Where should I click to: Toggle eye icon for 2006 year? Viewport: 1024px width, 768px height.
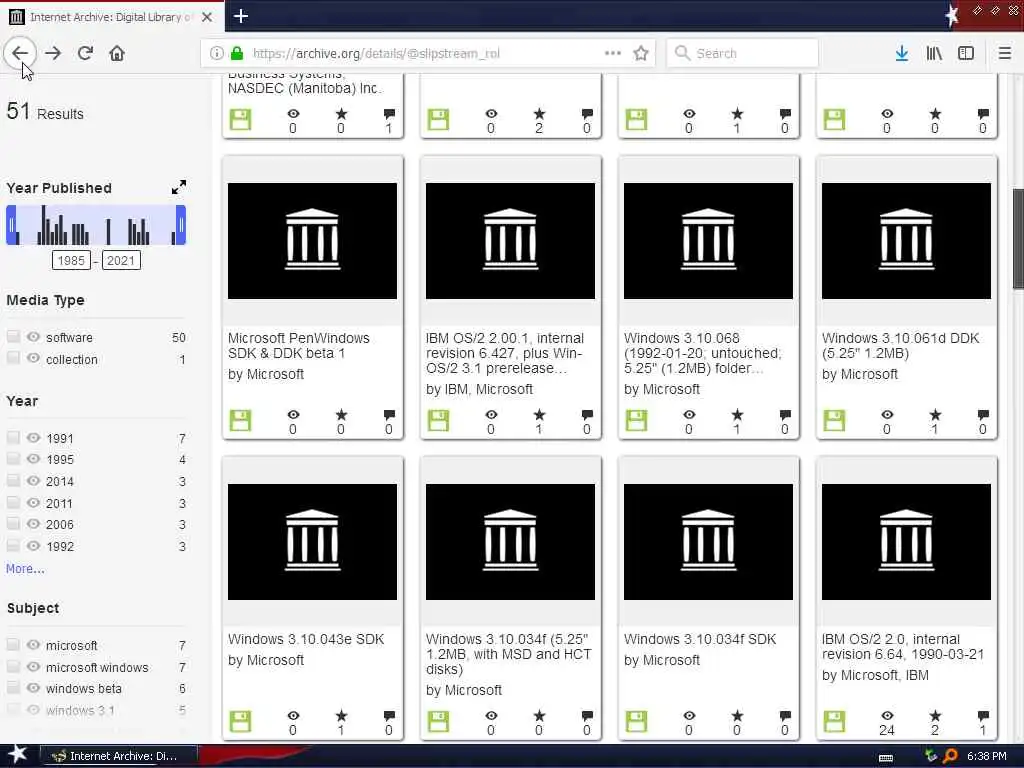coord(33,524)
